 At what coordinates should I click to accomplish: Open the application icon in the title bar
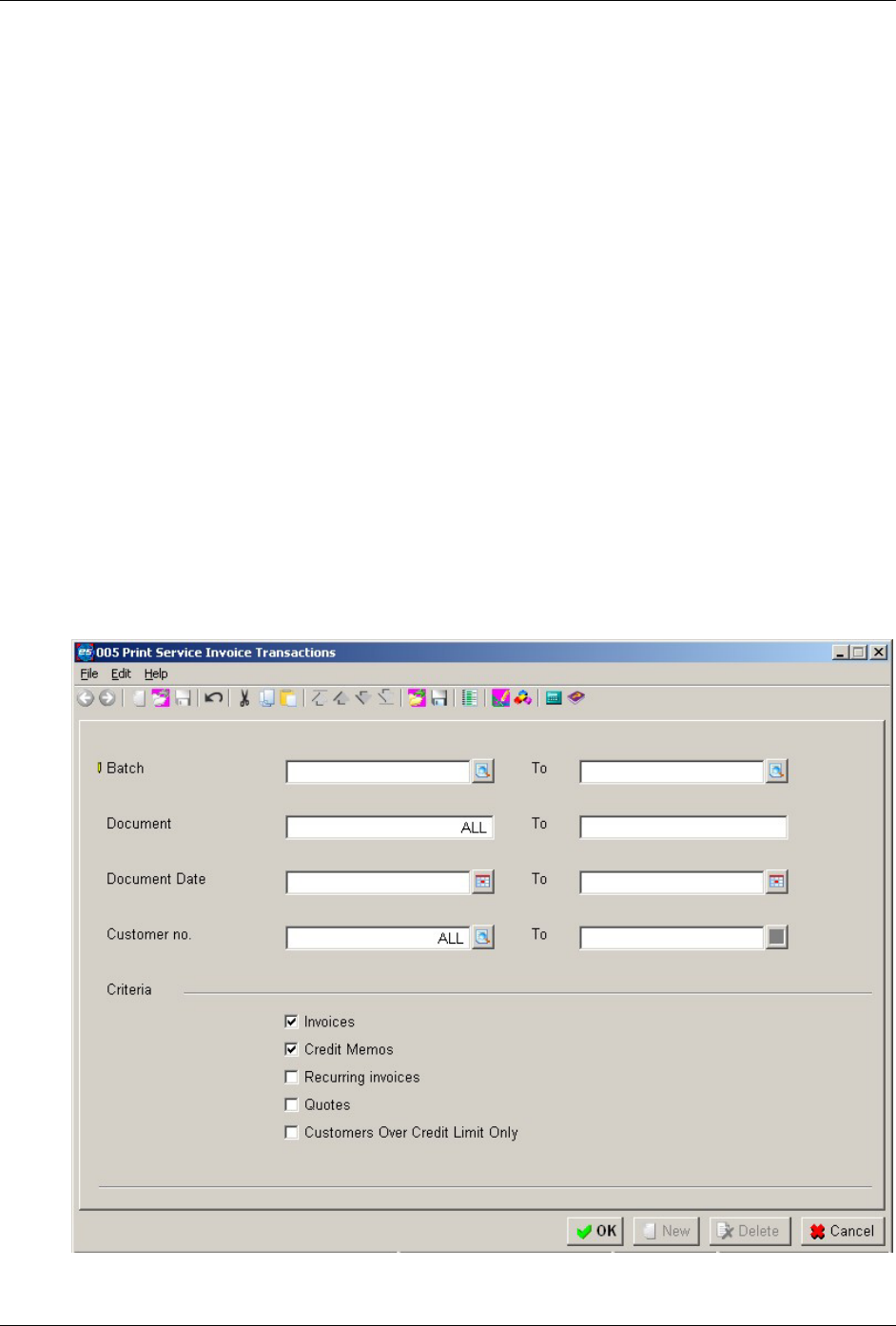[x=85, y=653]
